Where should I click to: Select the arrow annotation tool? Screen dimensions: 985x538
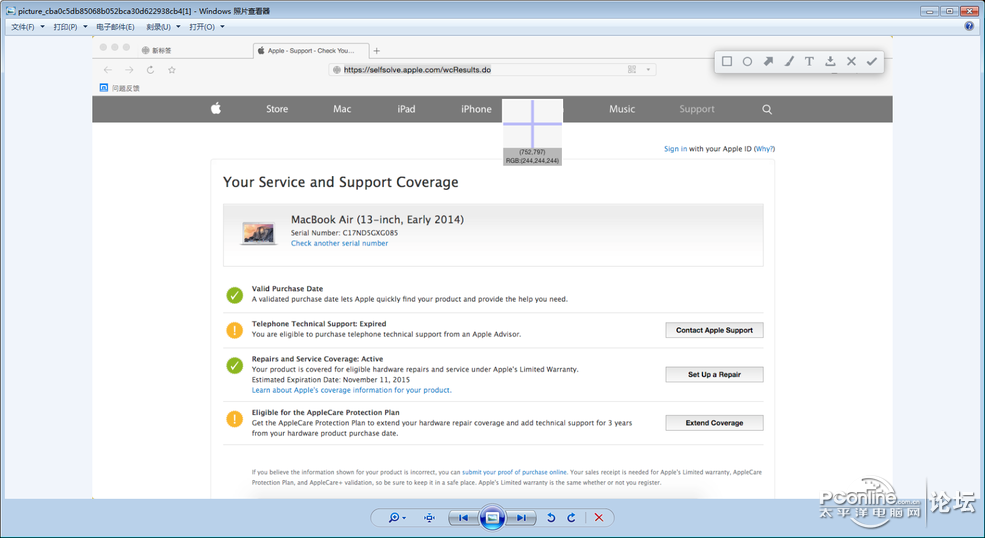768,61
